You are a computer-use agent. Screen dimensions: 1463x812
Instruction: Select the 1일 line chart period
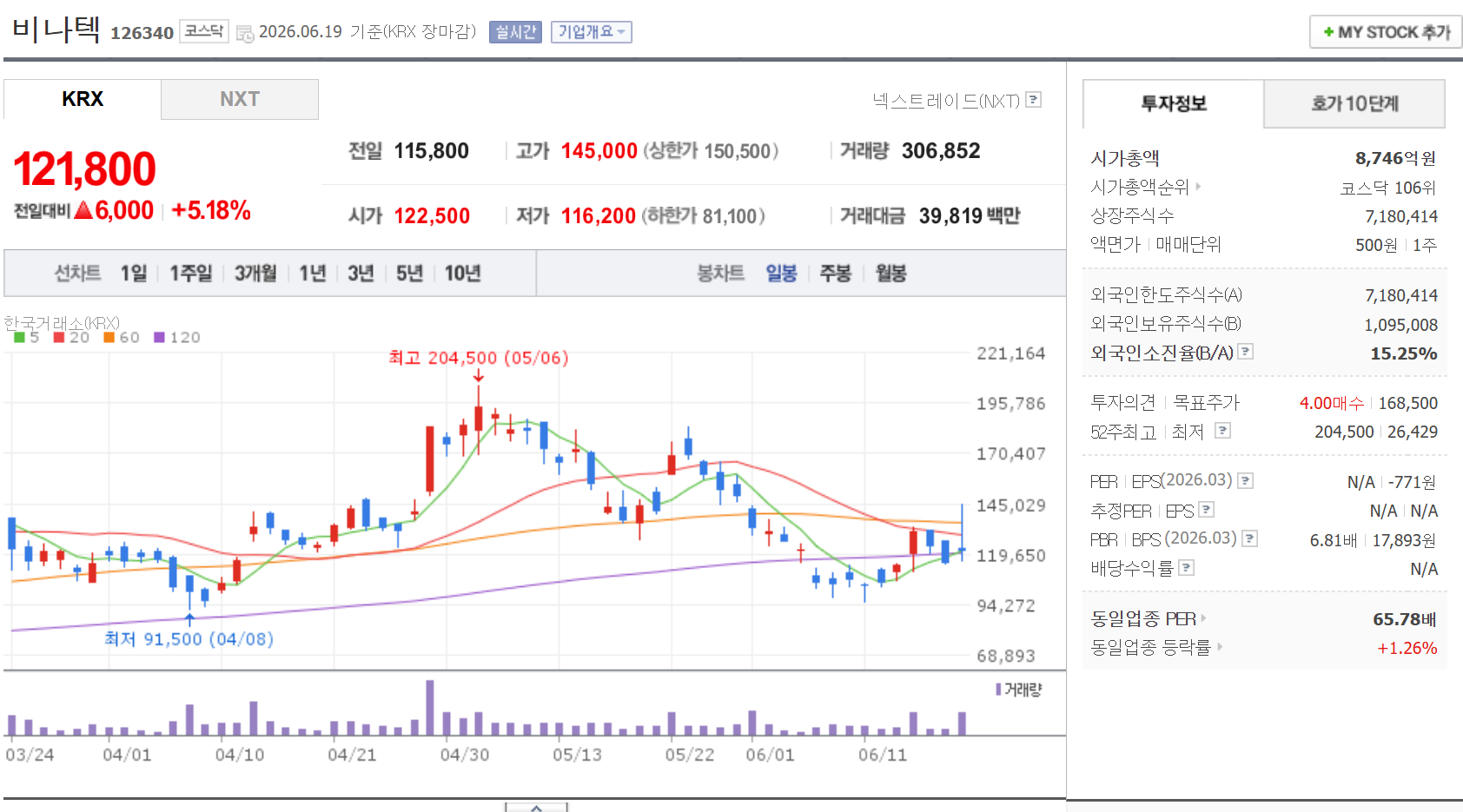[x=134, y=274]
